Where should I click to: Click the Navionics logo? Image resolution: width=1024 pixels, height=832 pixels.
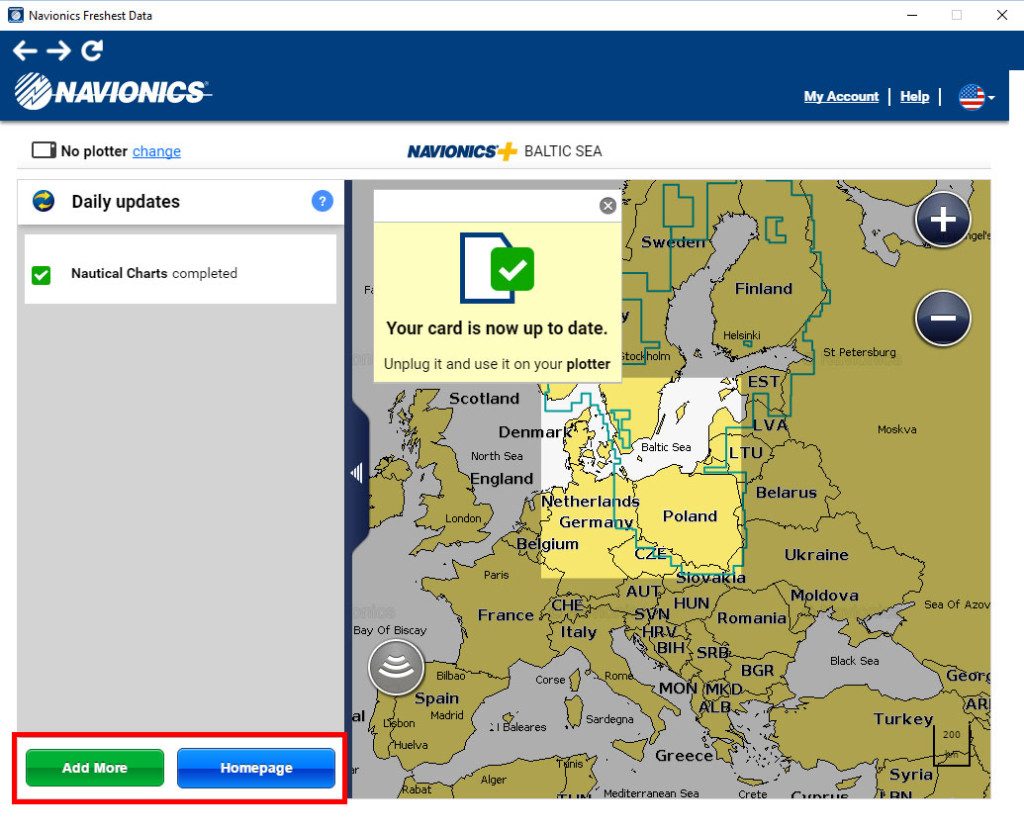[x=112, y=91]
